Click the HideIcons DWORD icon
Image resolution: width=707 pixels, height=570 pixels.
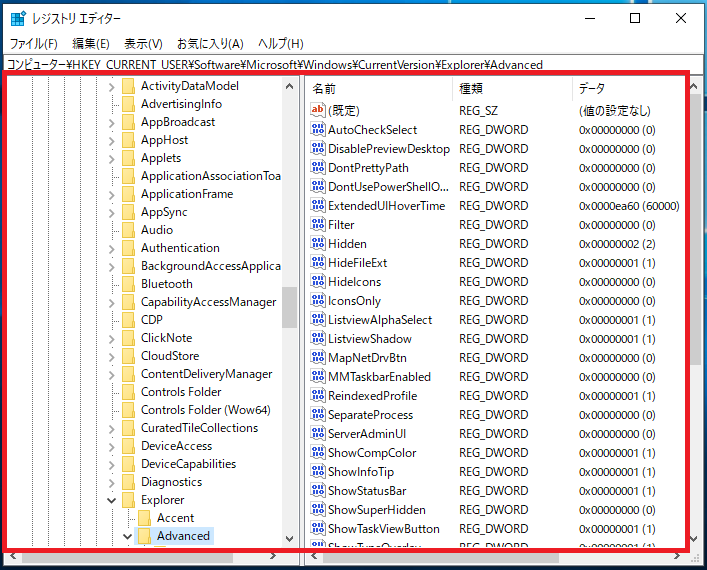317,281
